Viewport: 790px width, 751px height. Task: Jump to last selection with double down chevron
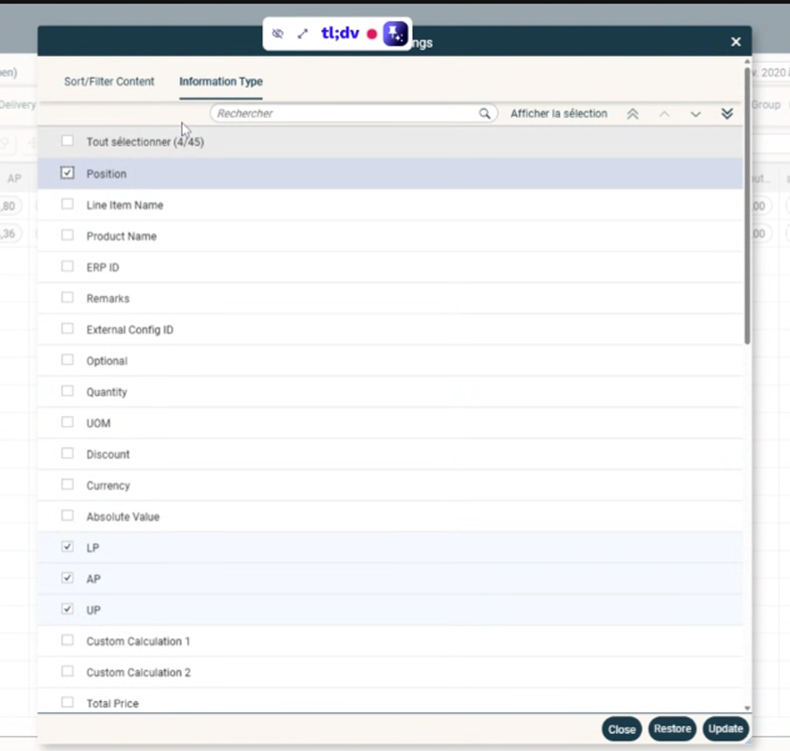tap(727, 114)
